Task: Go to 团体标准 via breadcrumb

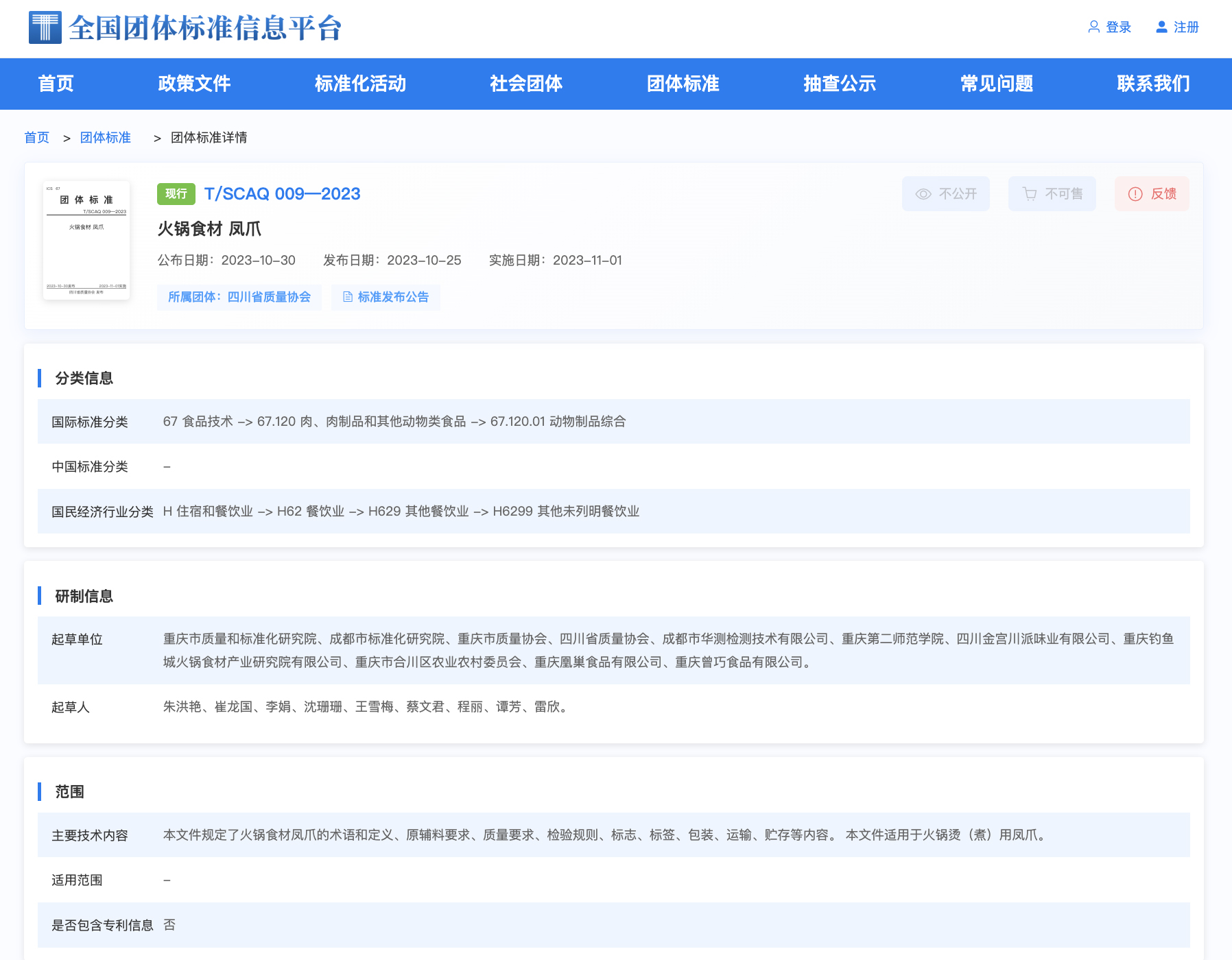Action: 105,138
